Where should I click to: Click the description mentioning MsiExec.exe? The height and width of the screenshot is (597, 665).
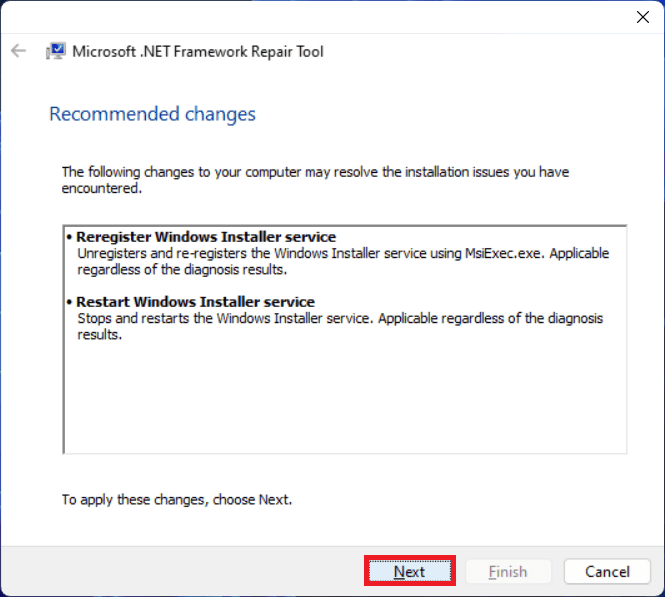(343, 261)
